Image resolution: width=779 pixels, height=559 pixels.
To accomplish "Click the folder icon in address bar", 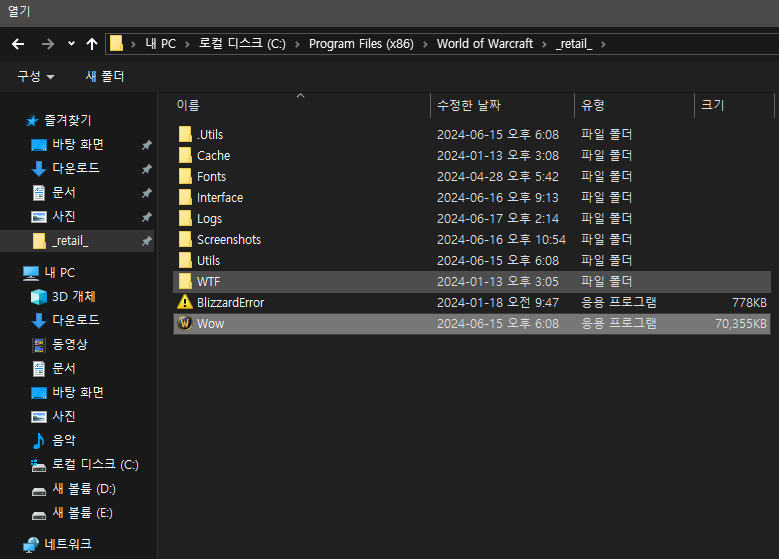I will point(116,43).
